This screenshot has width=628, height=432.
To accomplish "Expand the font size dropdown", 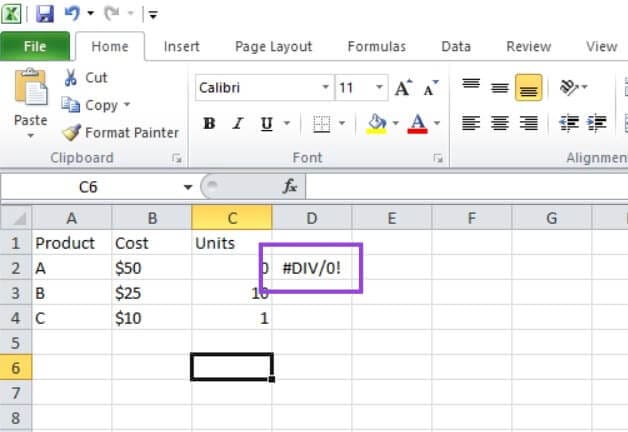I will tap(376, 89).
